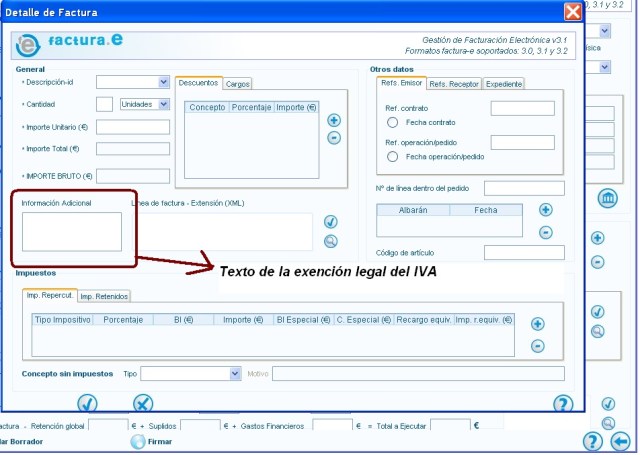Viewport: 640px width, 455px height.
Task: Switch to the Cargos tab
Action: tap(237, 84)
